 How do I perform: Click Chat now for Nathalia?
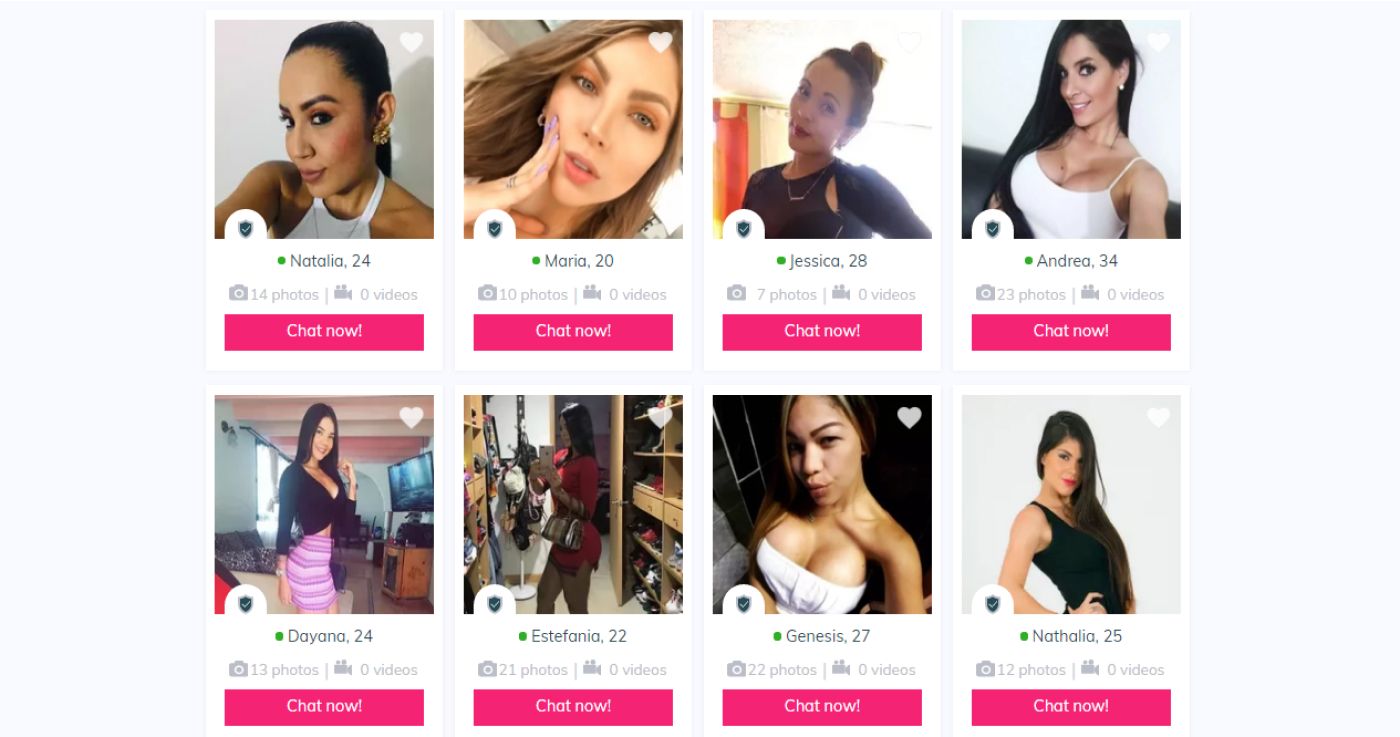[x=1071, y=707]
